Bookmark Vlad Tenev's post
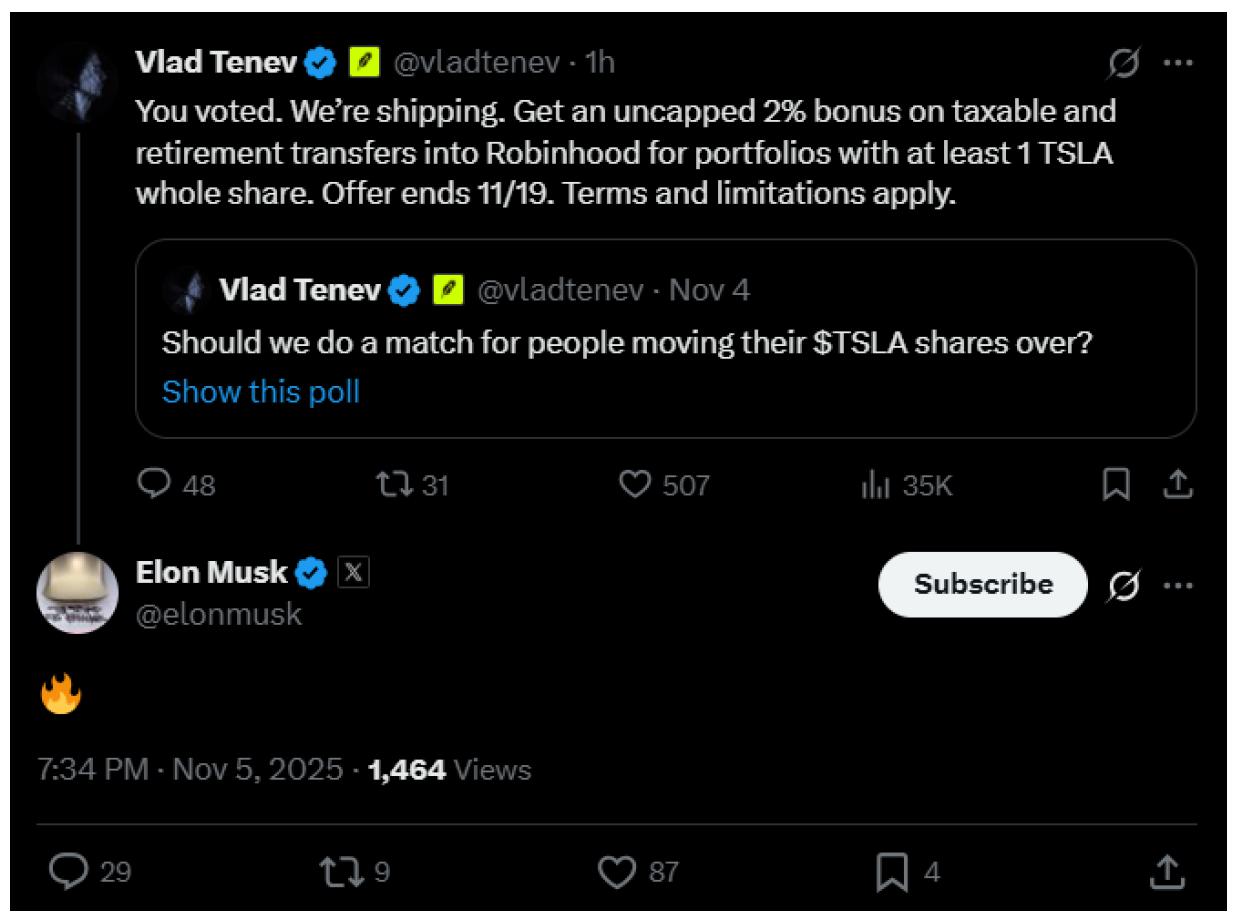 coord(1115,485)
